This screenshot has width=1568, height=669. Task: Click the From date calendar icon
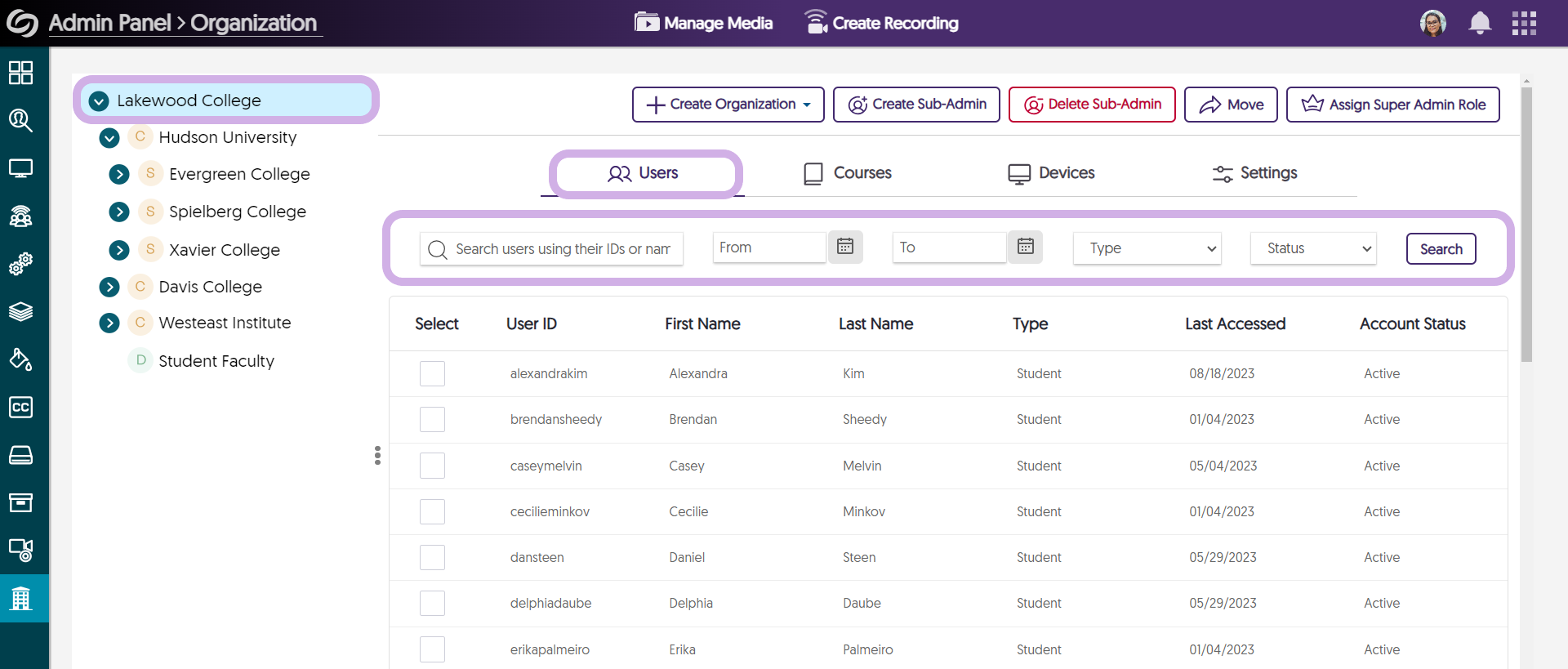click(845, 247)
